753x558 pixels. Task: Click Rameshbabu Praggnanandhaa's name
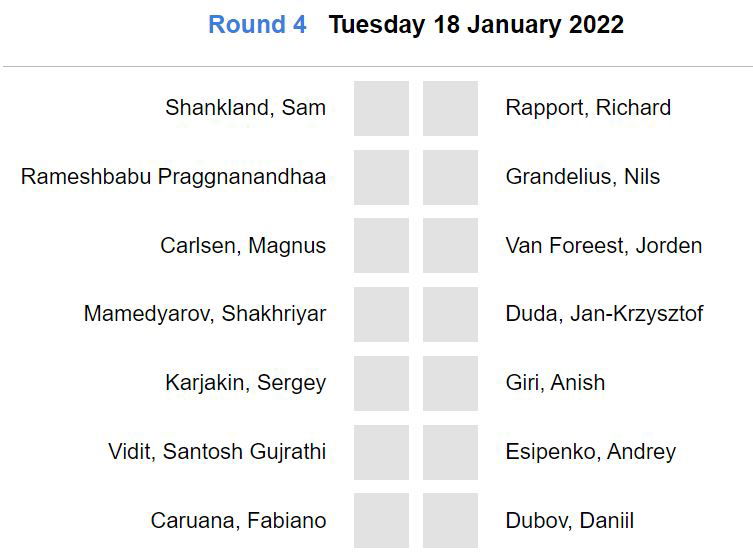click(x=173, y=177)
